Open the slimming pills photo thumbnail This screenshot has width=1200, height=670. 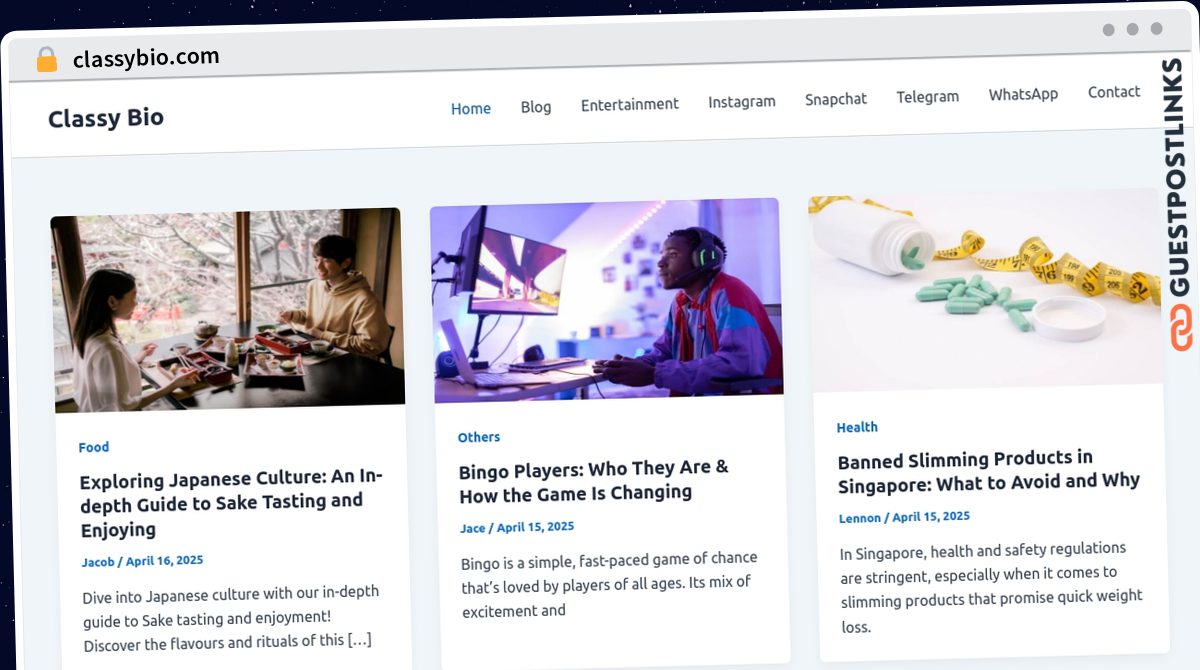pyautogui.click(x=986, y=291)
